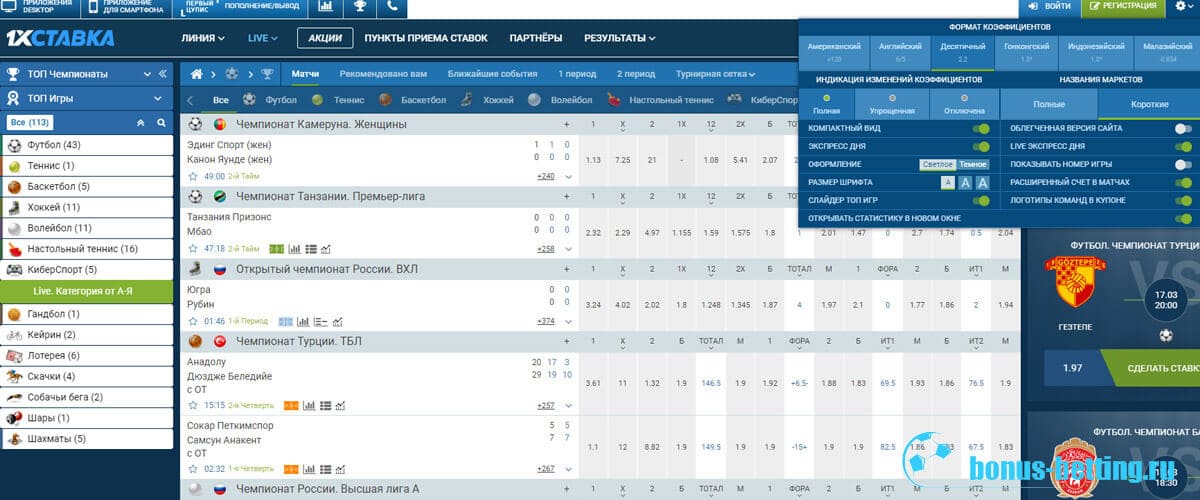The width and height of the screenshot is (1200, 500).
Task: Toggle Компактный вид switch
Action: click(x=983, y=128)
